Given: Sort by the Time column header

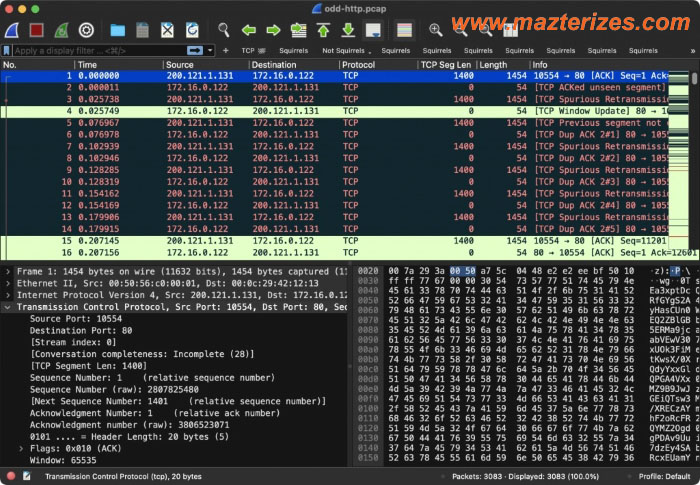Looking at the screenshot, I should point(118,65).
